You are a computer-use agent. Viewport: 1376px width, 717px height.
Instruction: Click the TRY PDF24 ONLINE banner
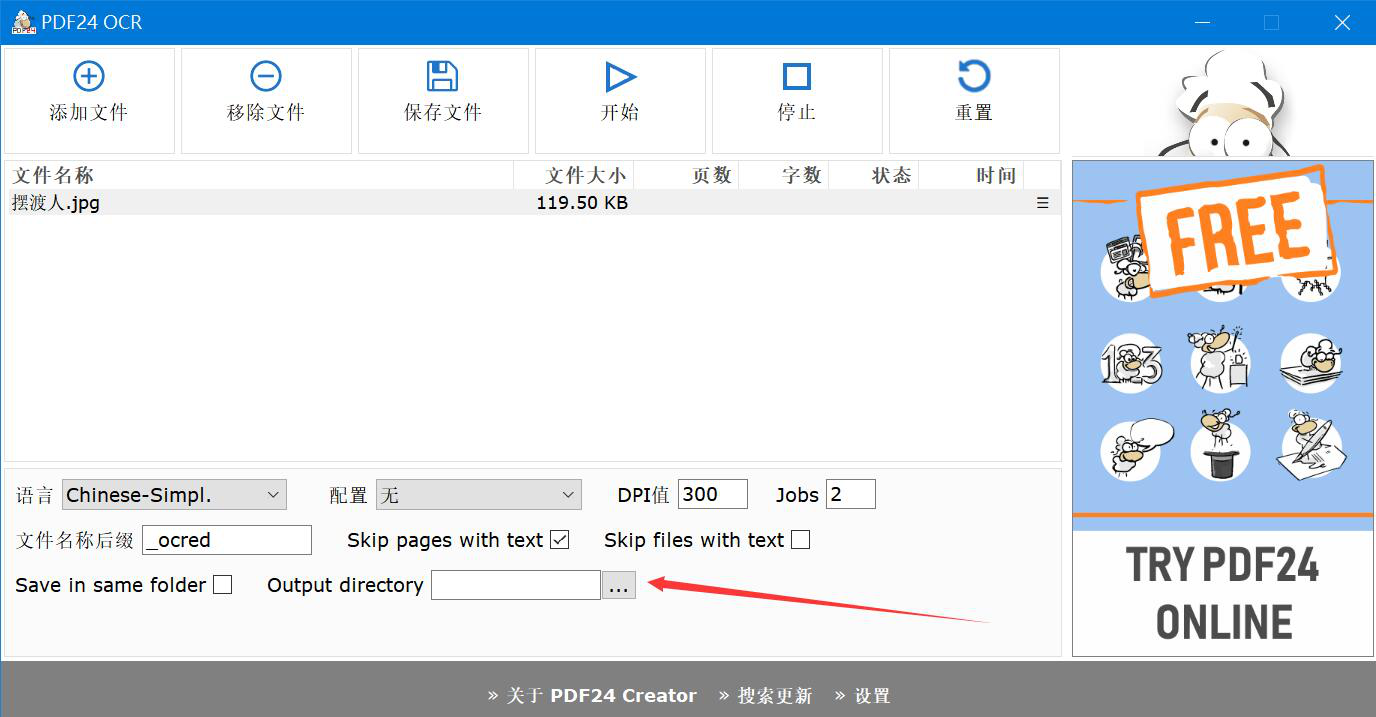tap(1223, 593)
